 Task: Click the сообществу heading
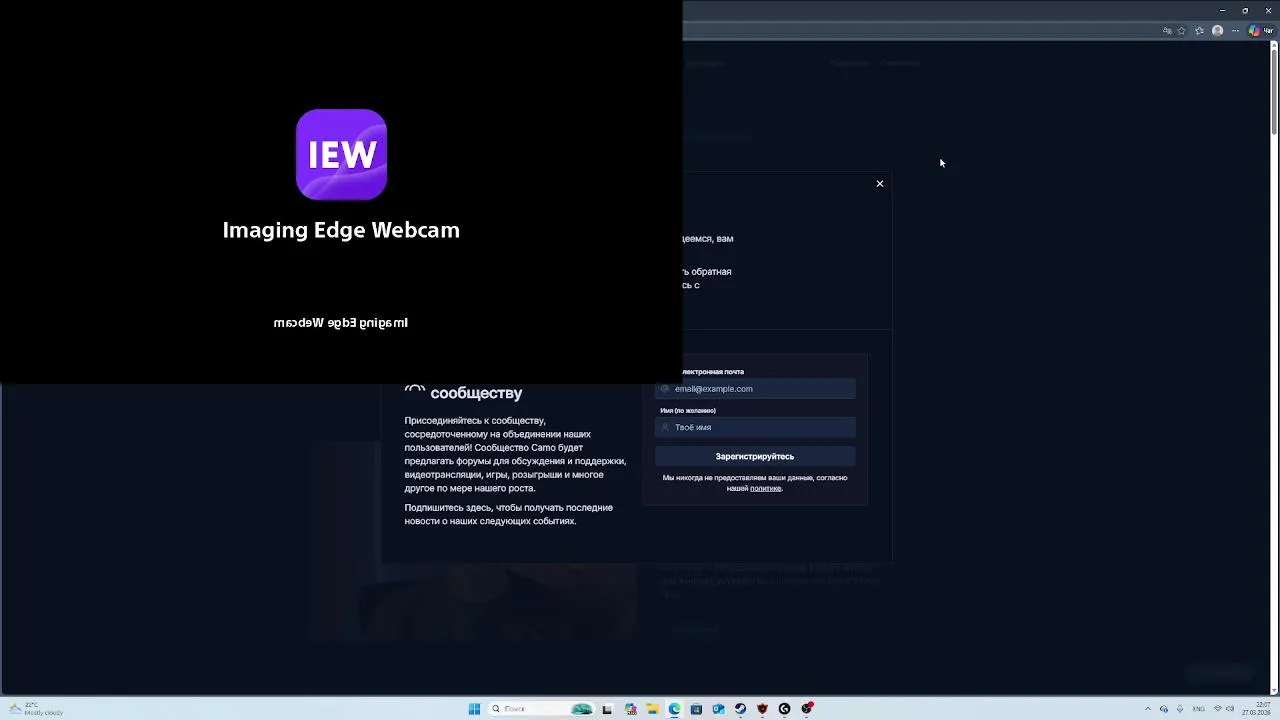476,393
